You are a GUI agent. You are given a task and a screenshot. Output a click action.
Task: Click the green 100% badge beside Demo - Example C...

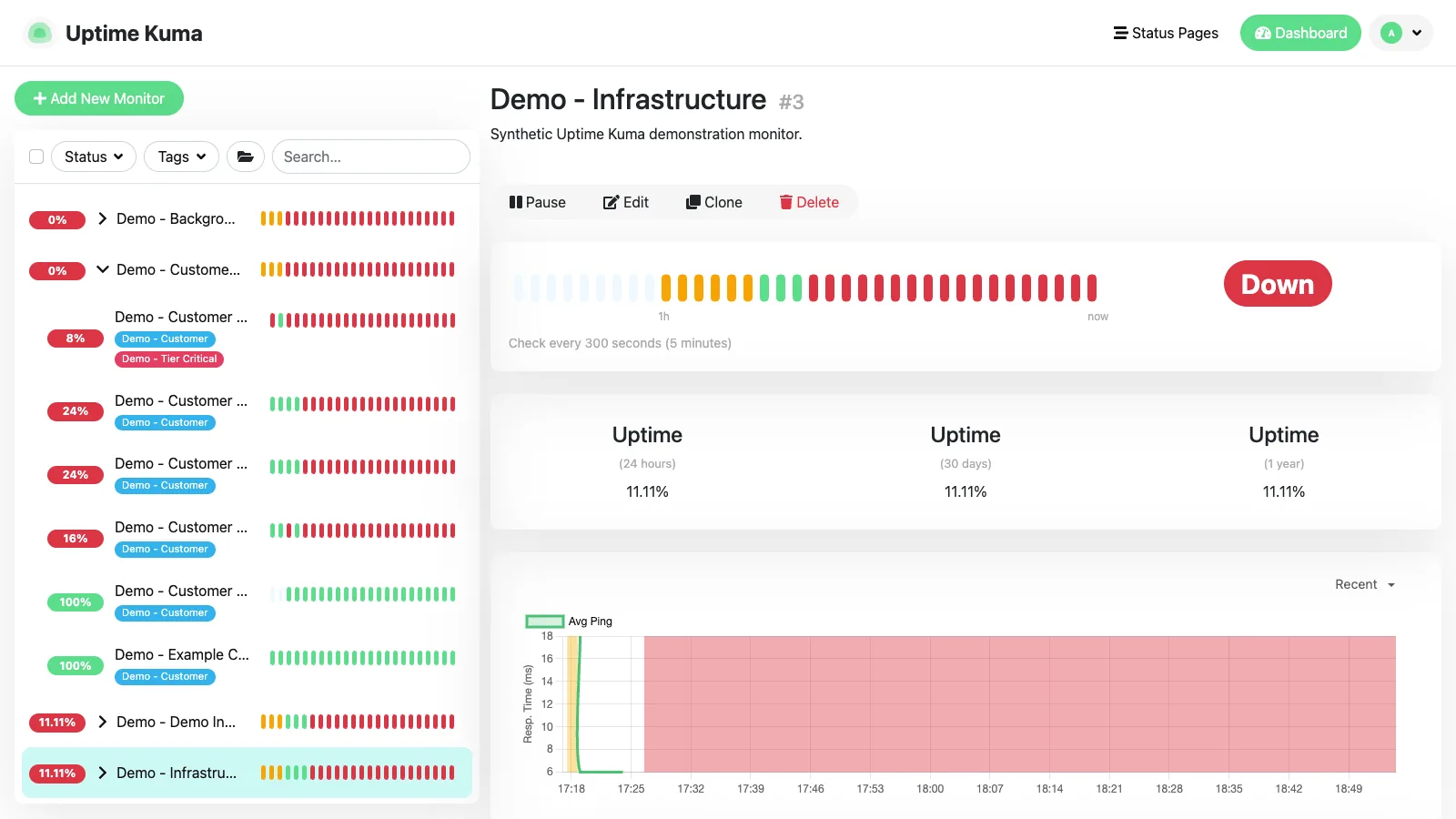(x=76, y=666)
